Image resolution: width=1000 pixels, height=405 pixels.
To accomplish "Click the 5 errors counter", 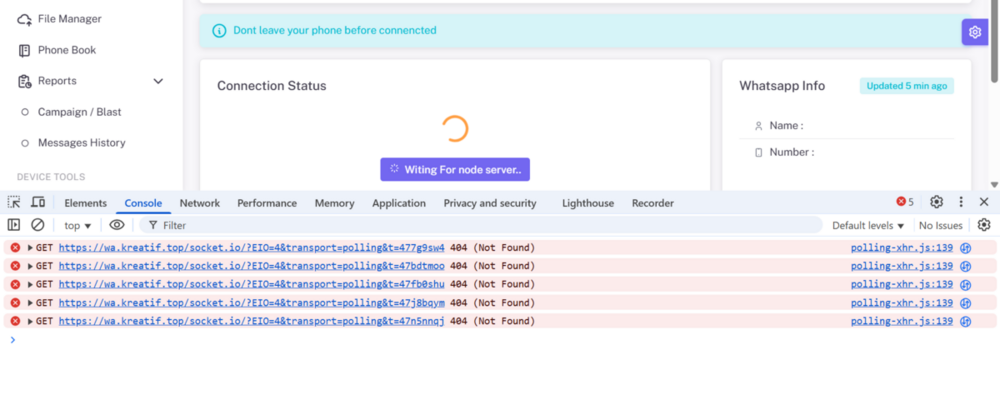I will click(x=905, y=202).
